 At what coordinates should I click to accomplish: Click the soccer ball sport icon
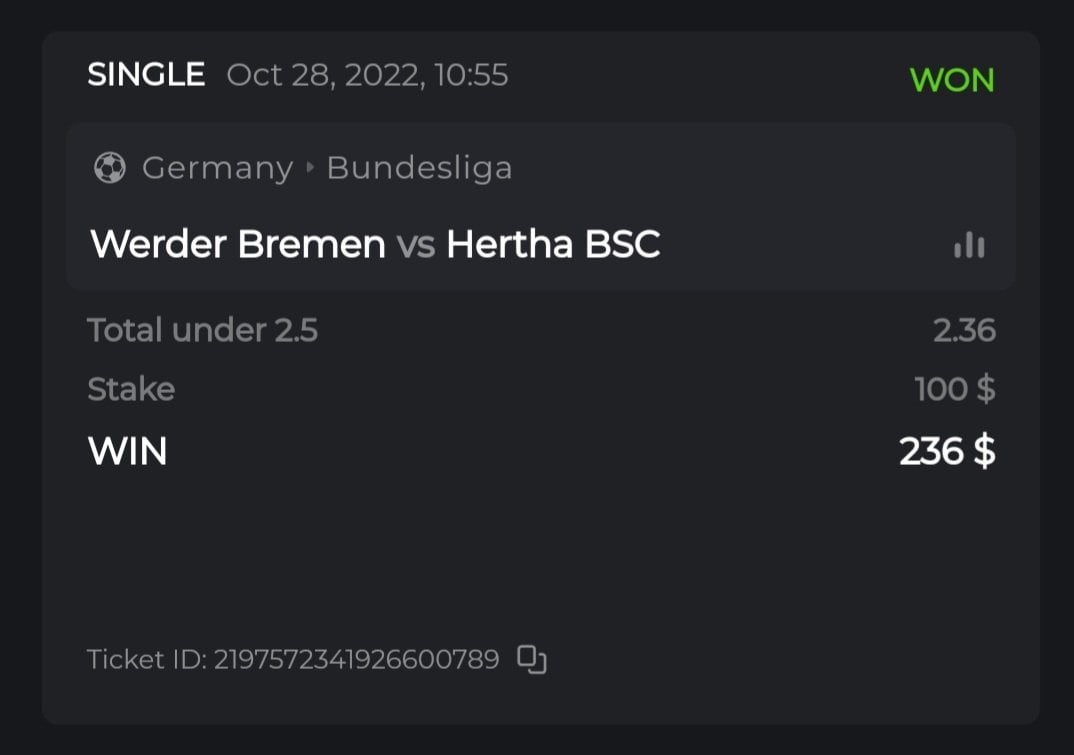109,168
